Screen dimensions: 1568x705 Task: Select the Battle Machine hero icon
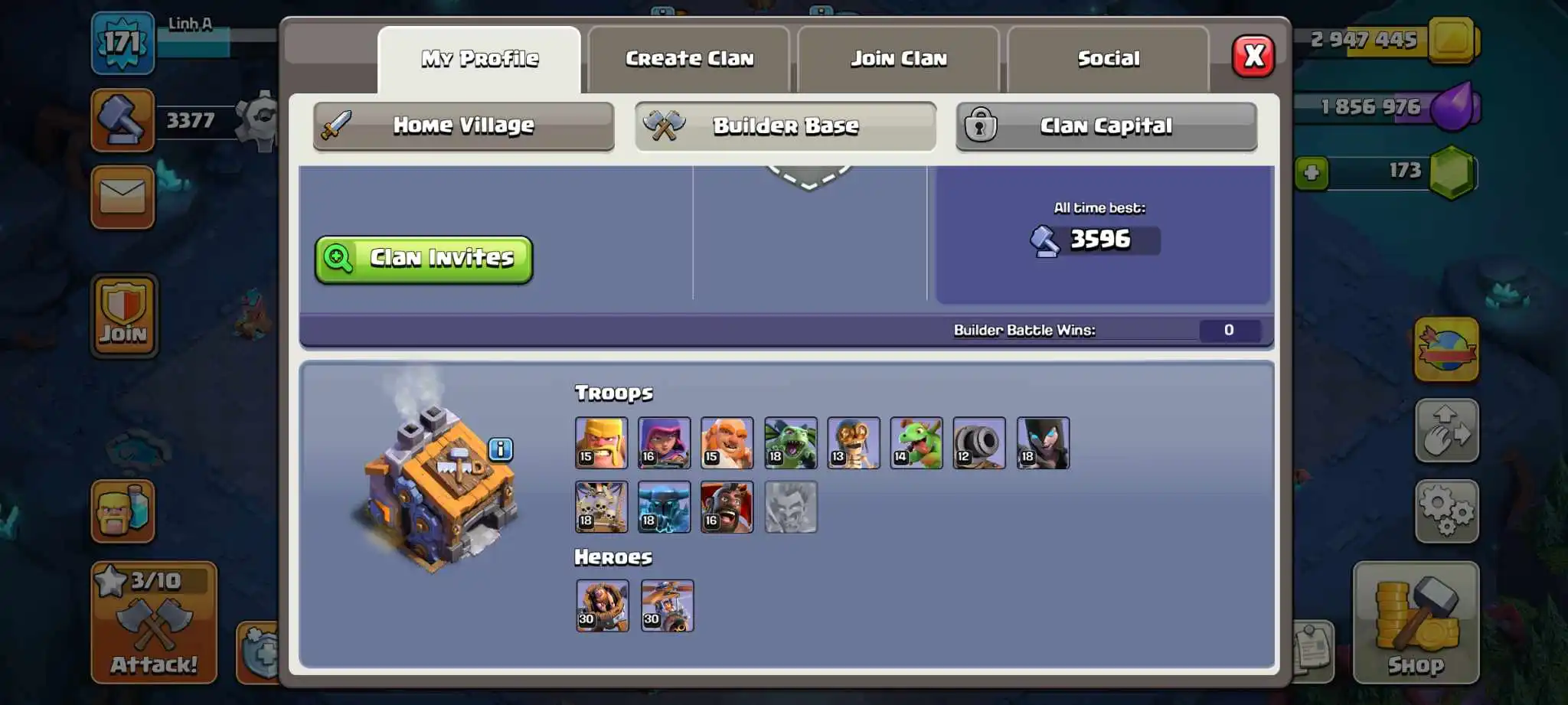(x=603, y=605)
